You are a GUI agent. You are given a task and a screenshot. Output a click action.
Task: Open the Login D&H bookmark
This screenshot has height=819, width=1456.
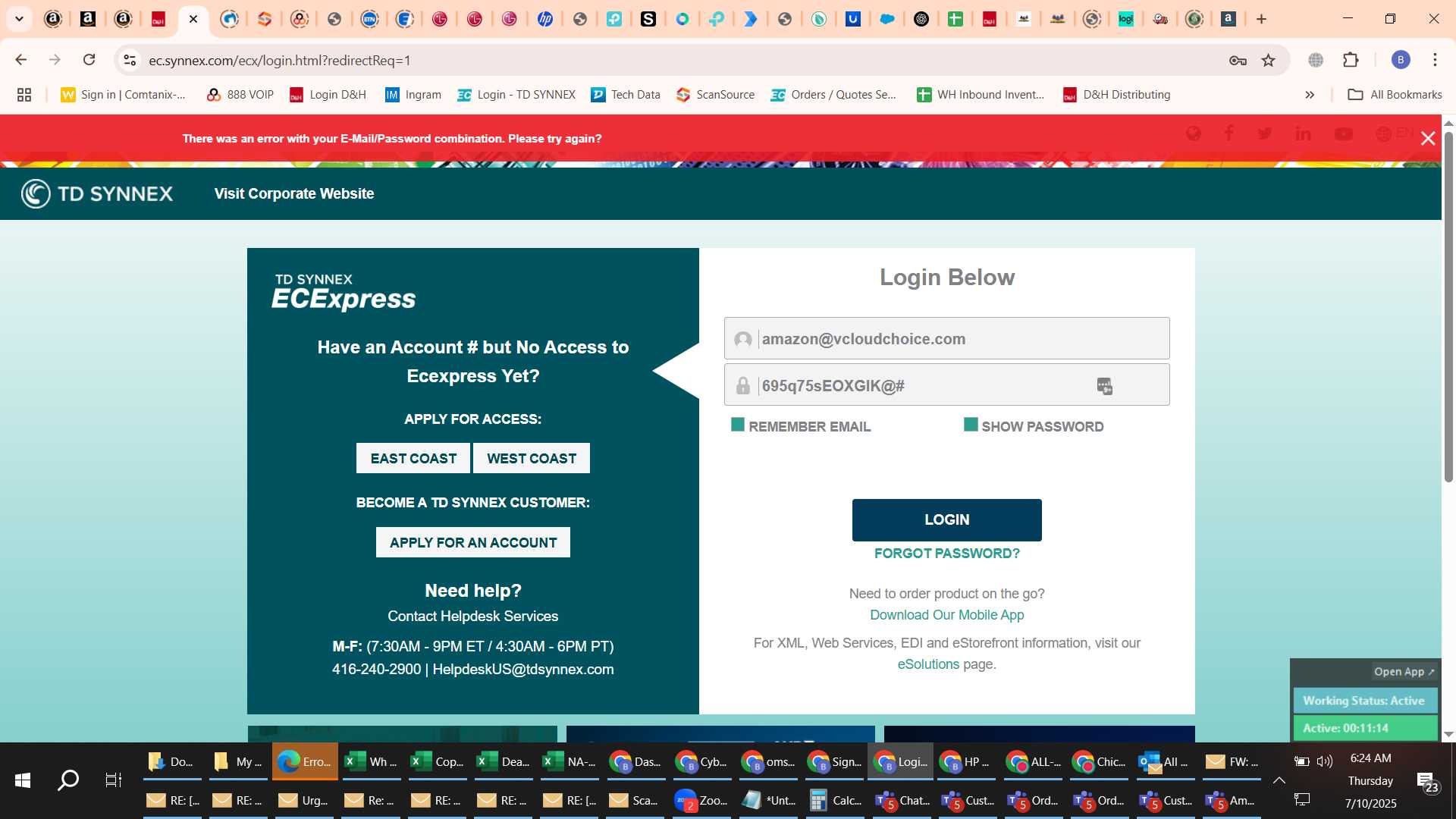[328, 95]
